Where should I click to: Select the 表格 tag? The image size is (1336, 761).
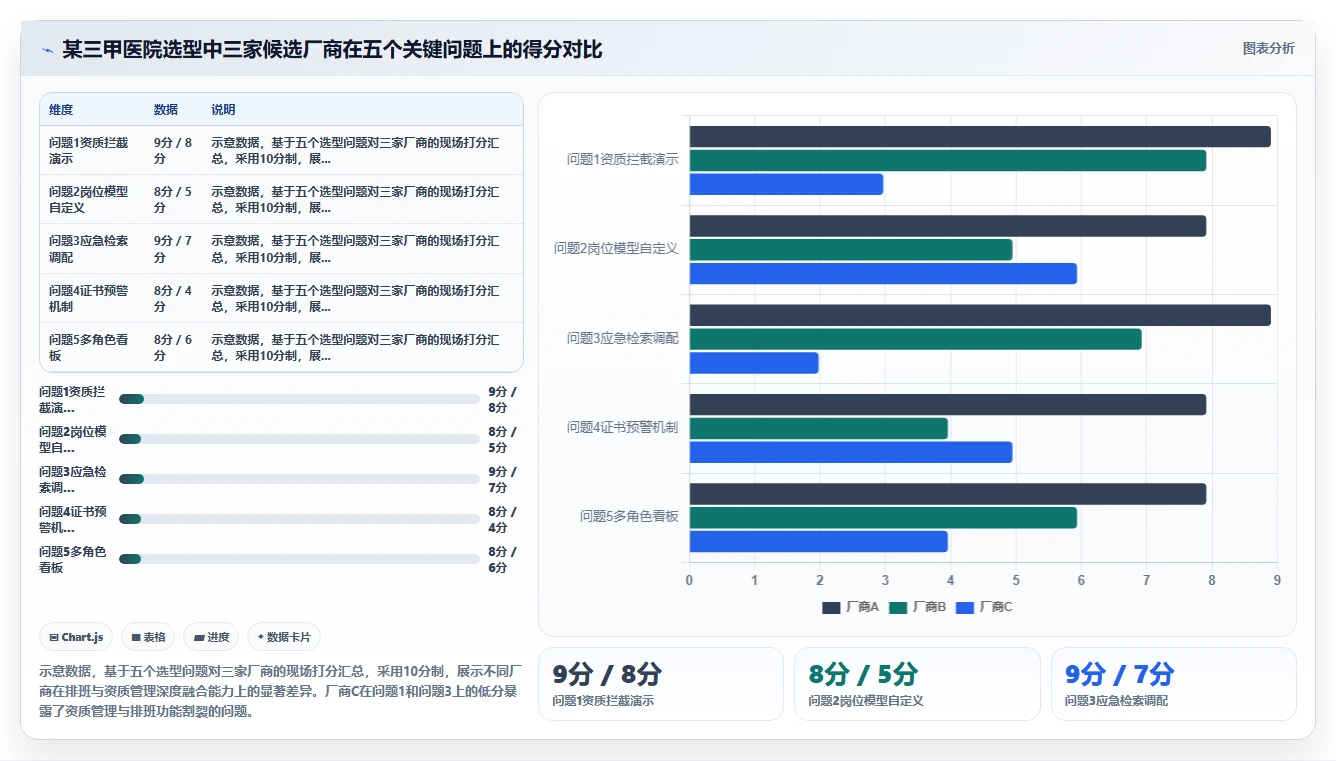point(148,637)
